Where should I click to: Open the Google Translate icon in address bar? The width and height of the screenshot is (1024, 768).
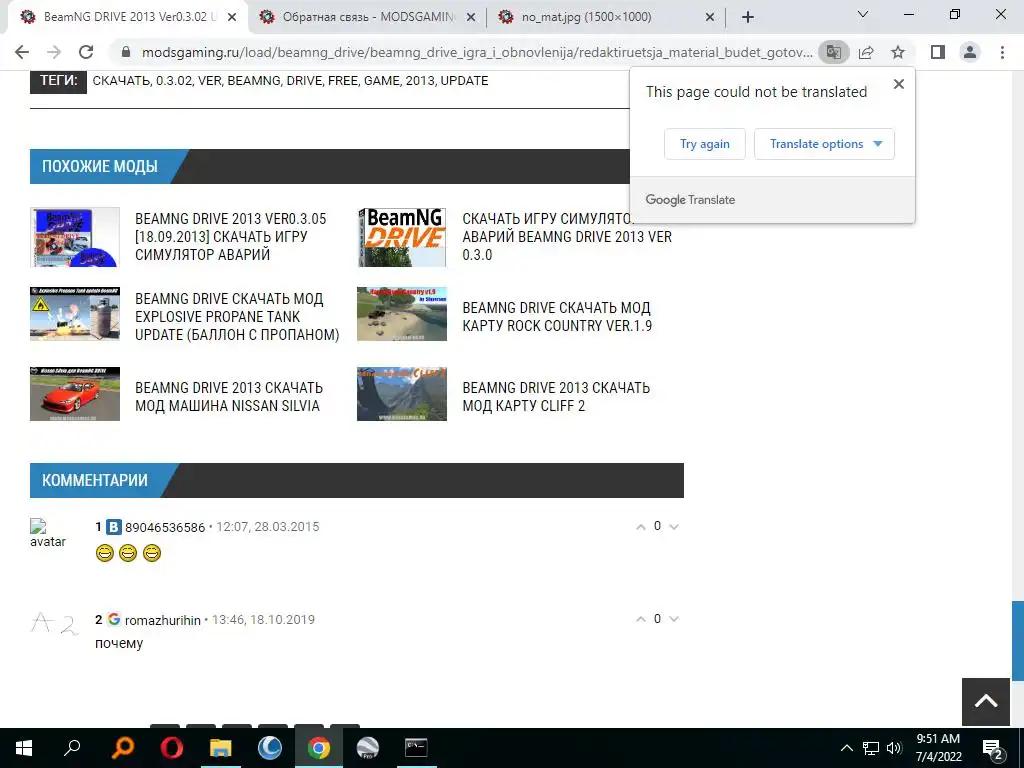pyautogui.click(x=833, y=52)
